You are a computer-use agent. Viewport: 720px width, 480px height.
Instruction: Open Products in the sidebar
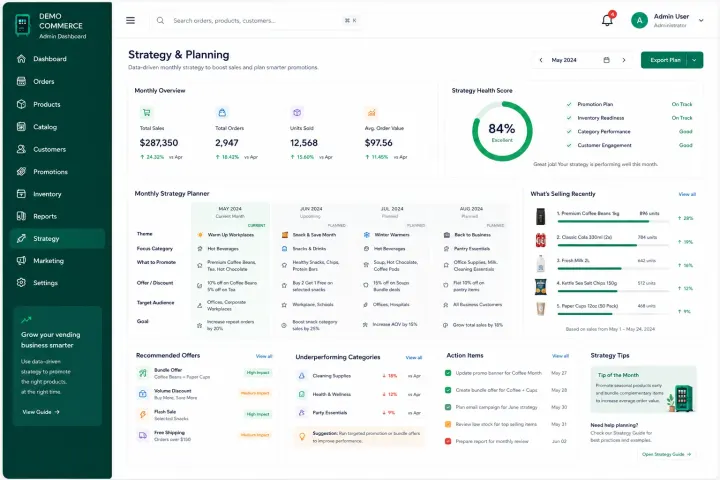[57, 104]
